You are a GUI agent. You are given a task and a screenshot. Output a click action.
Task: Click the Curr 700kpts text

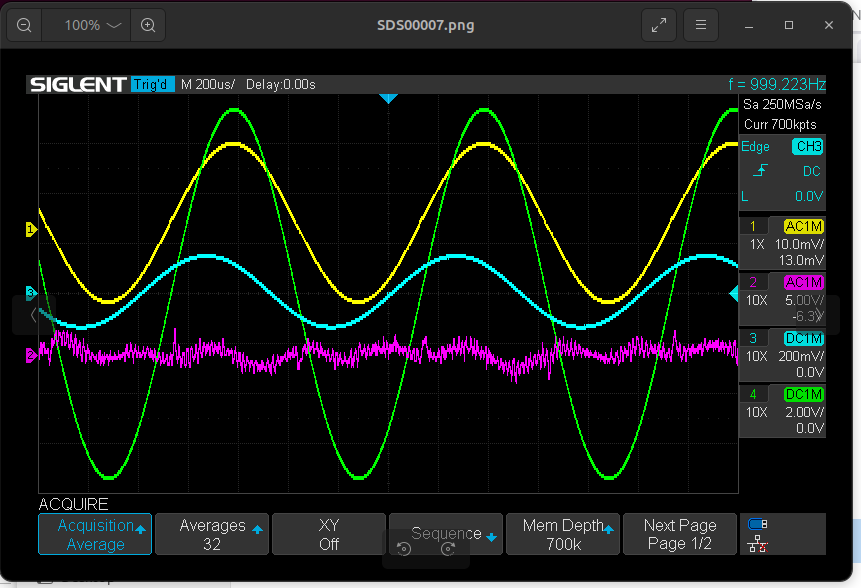click(x=780, y=125)
